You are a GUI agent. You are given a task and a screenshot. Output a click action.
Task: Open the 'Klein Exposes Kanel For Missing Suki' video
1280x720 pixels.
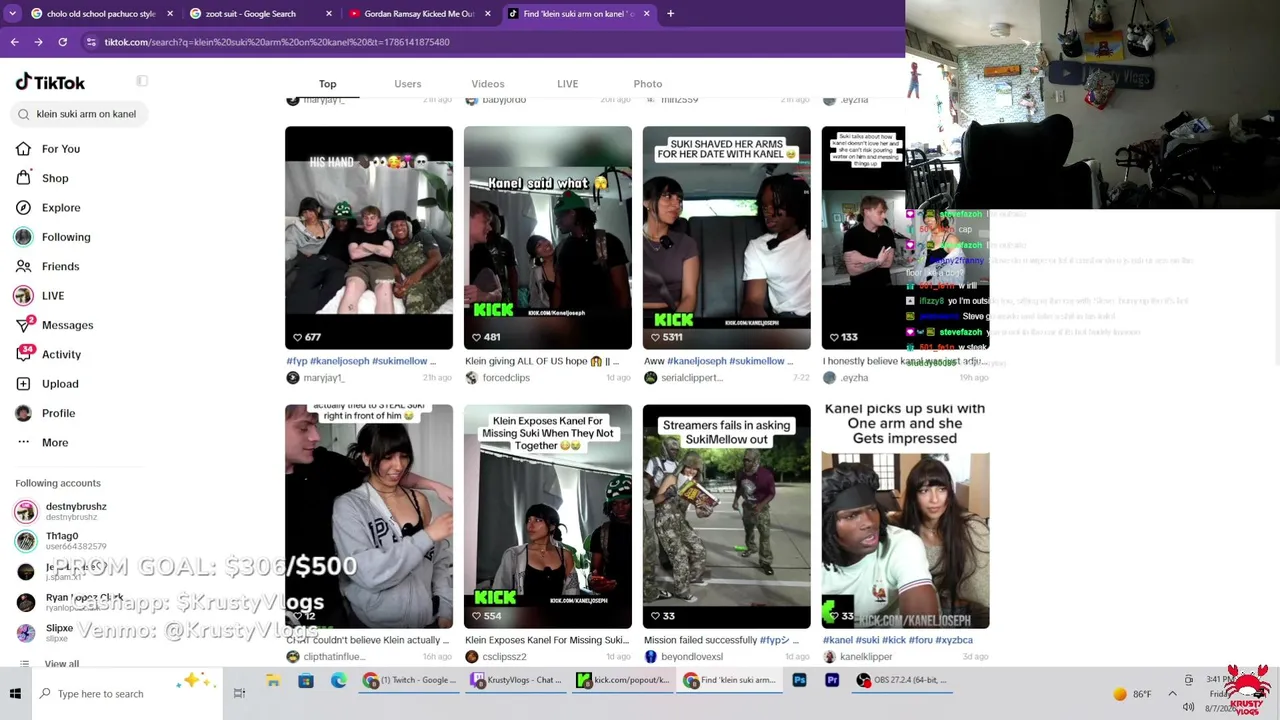548,517
